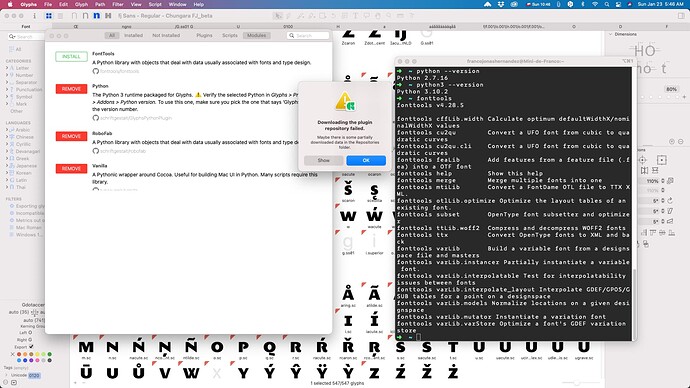This screenshot has width=690, height=388.
Task: Remove the RoboFab module
Action: 71,136
